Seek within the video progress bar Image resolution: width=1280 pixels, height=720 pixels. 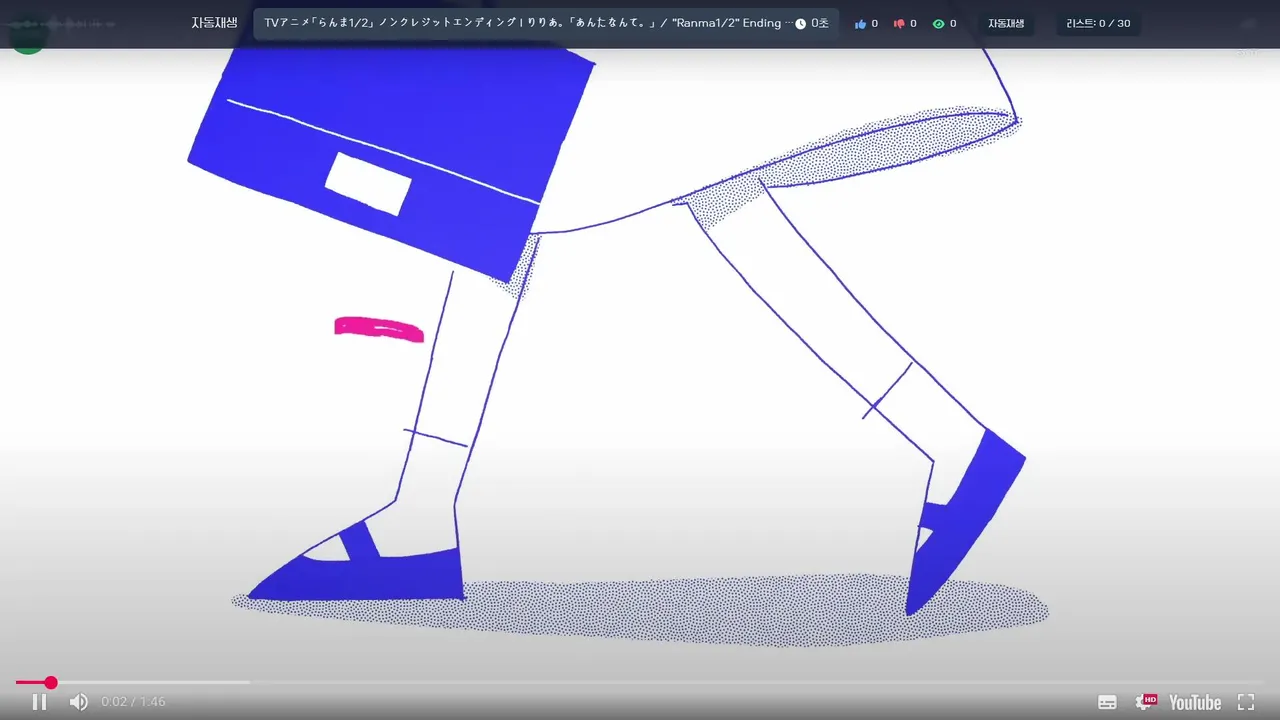640,682
